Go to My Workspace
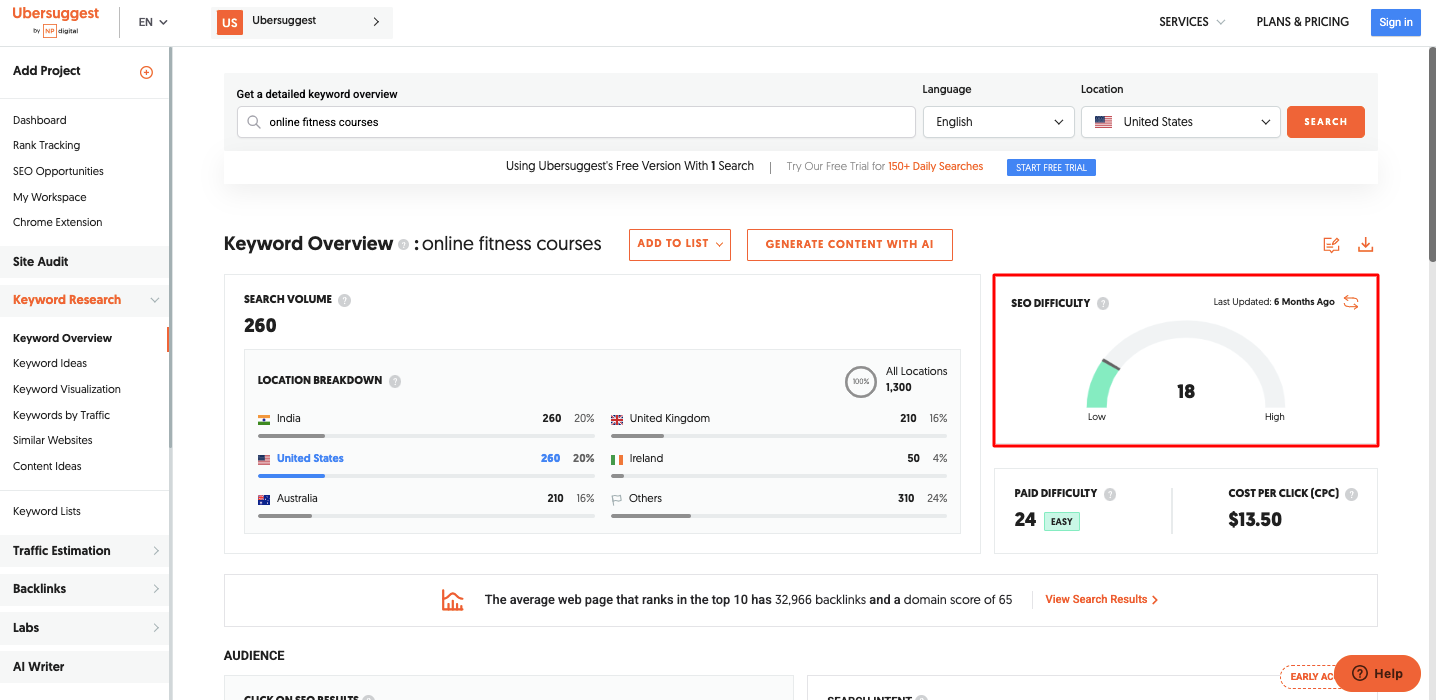This screenshot has width=1436, height=700. click(50, 198)
